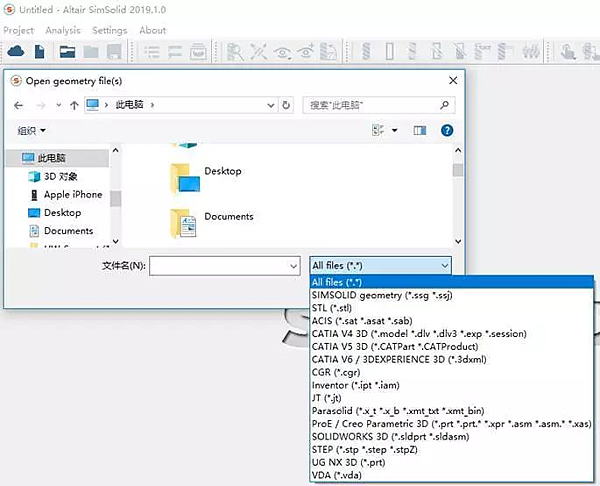Go up one folder level arrow
Image resolution: width=600 pixels, height=486 pixels.
click(74, 105)
